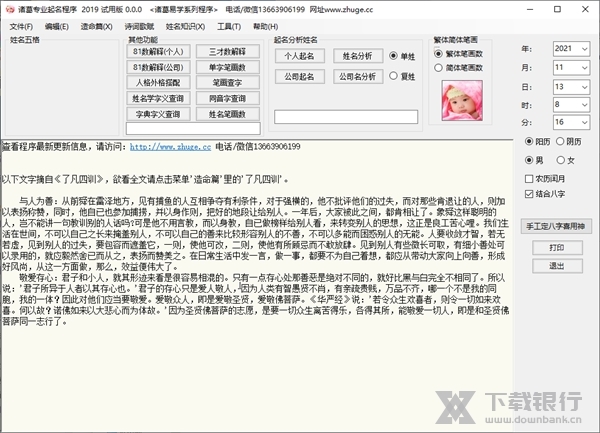This screenshot has width=600, height=433.
Task: Select the 男 gender option
Action: (x=534, y=160)
